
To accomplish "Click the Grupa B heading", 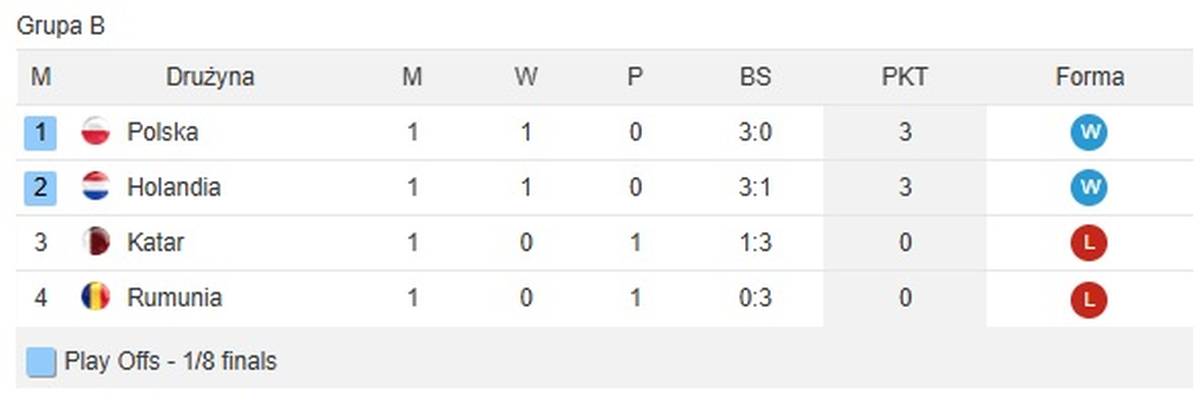I will click(61, 27).
